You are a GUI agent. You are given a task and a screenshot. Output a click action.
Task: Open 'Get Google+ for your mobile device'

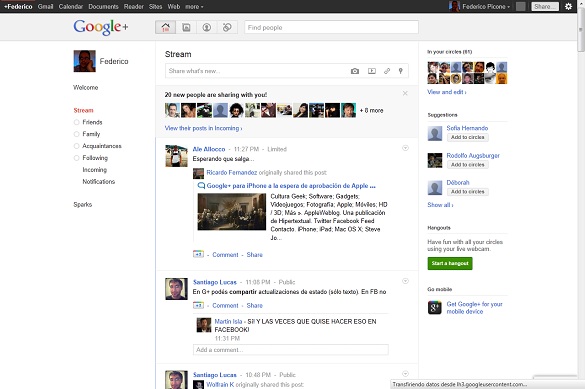click(475, 308)
